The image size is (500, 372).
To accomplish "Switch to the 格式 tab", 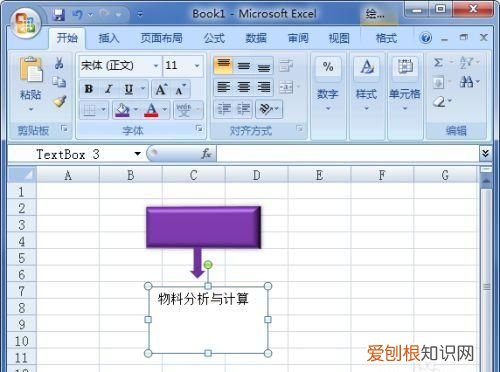I will coord(386,38).
